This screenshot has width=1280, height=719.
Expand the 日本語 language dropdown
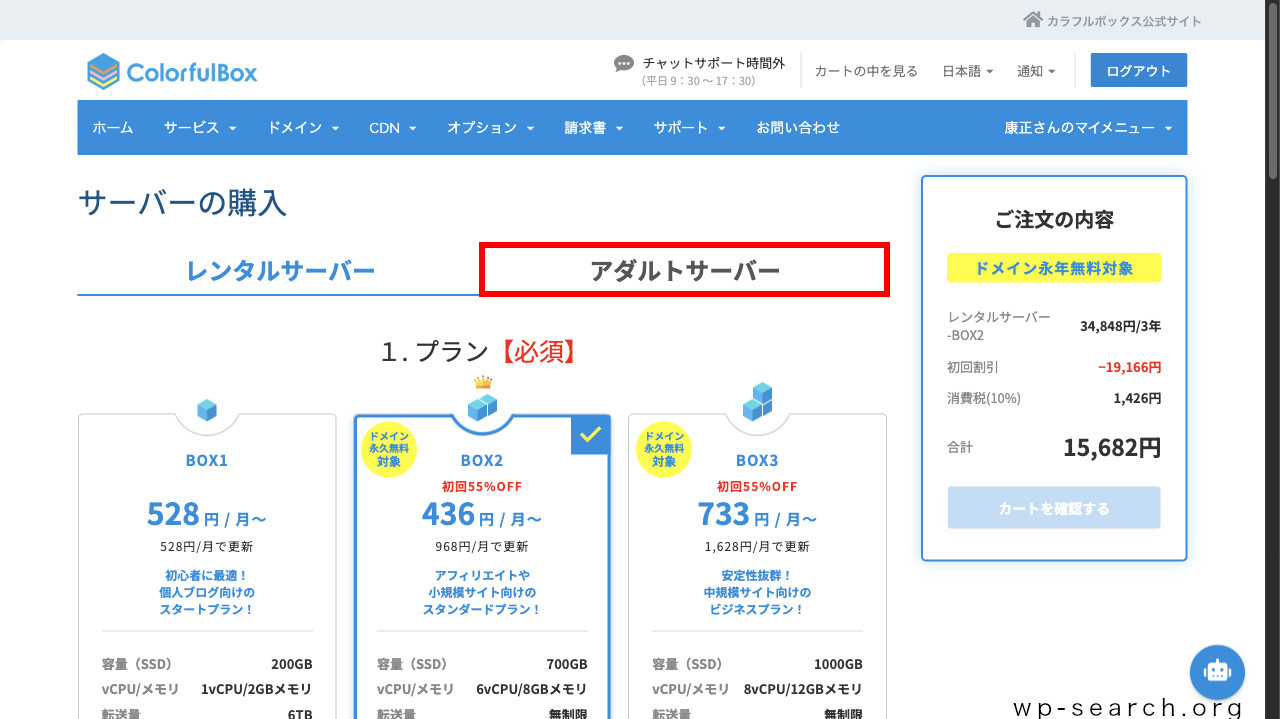click(967, 71)
